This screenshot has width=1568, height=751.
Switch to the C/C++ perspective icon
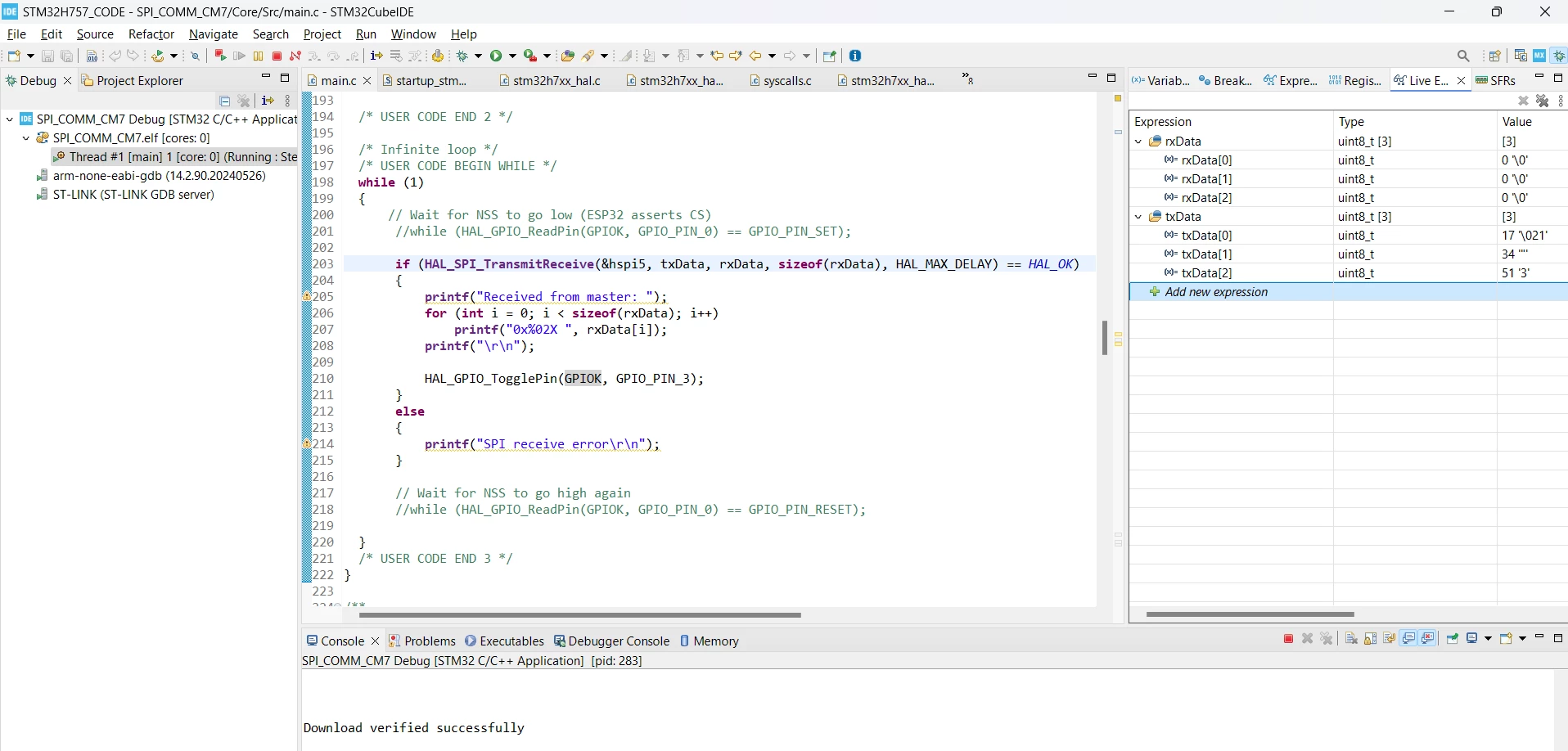(1521, 56)
